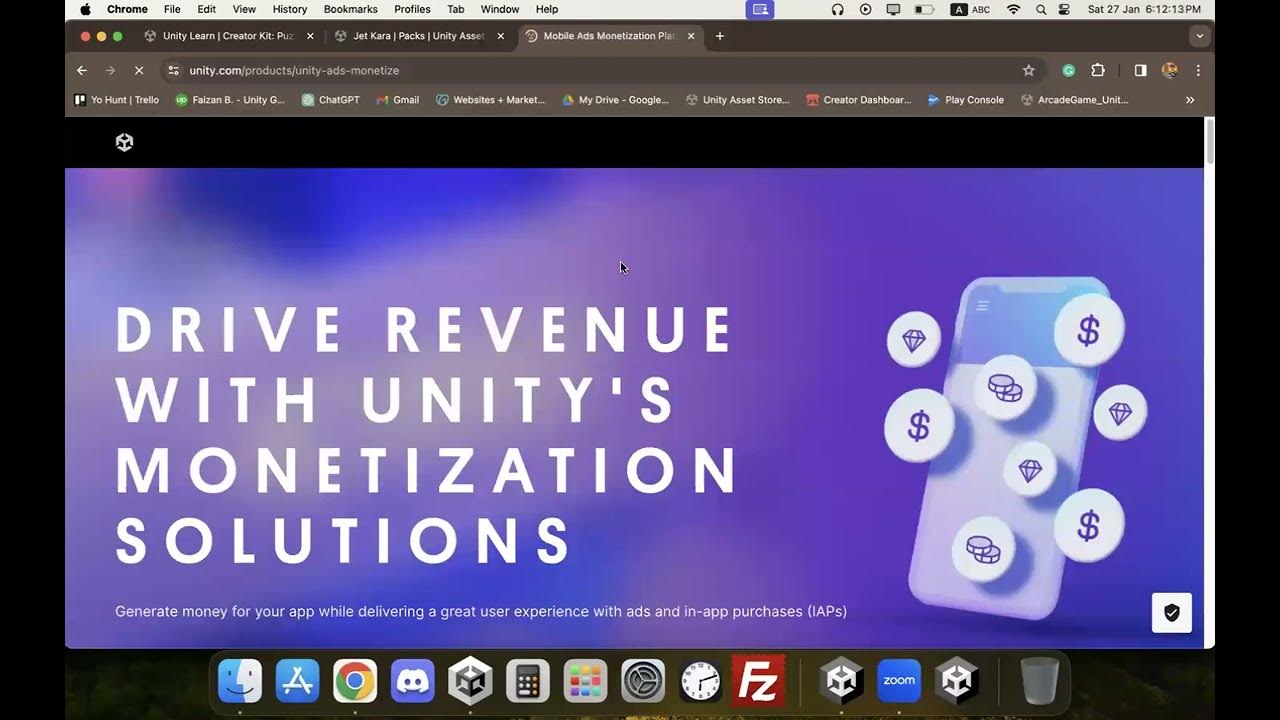Go back to the previous page
The height and width of the screenshot is (720, 1280).
pyautogui.click(x=82, y=70)
